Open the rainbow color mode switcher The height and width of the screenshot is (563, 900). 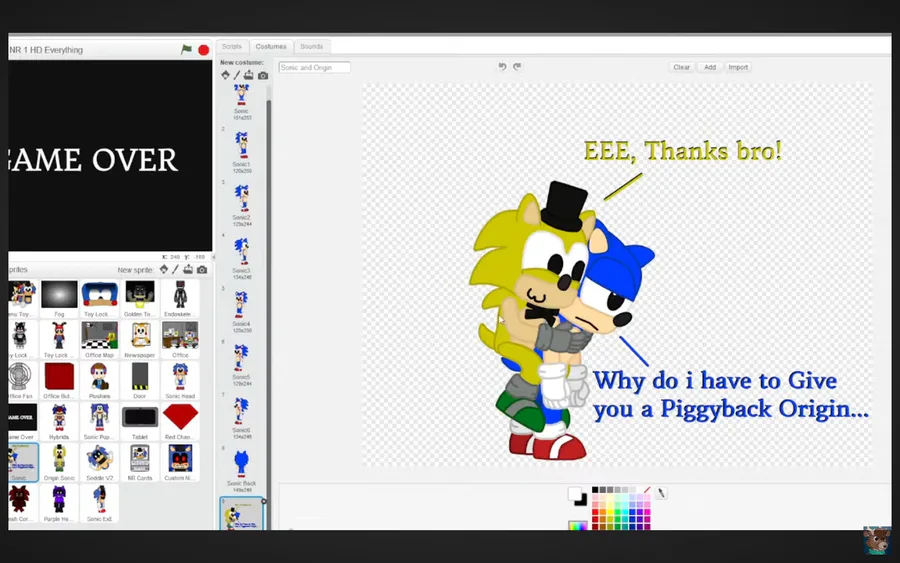pyautogui.click(x=577, y=525)
